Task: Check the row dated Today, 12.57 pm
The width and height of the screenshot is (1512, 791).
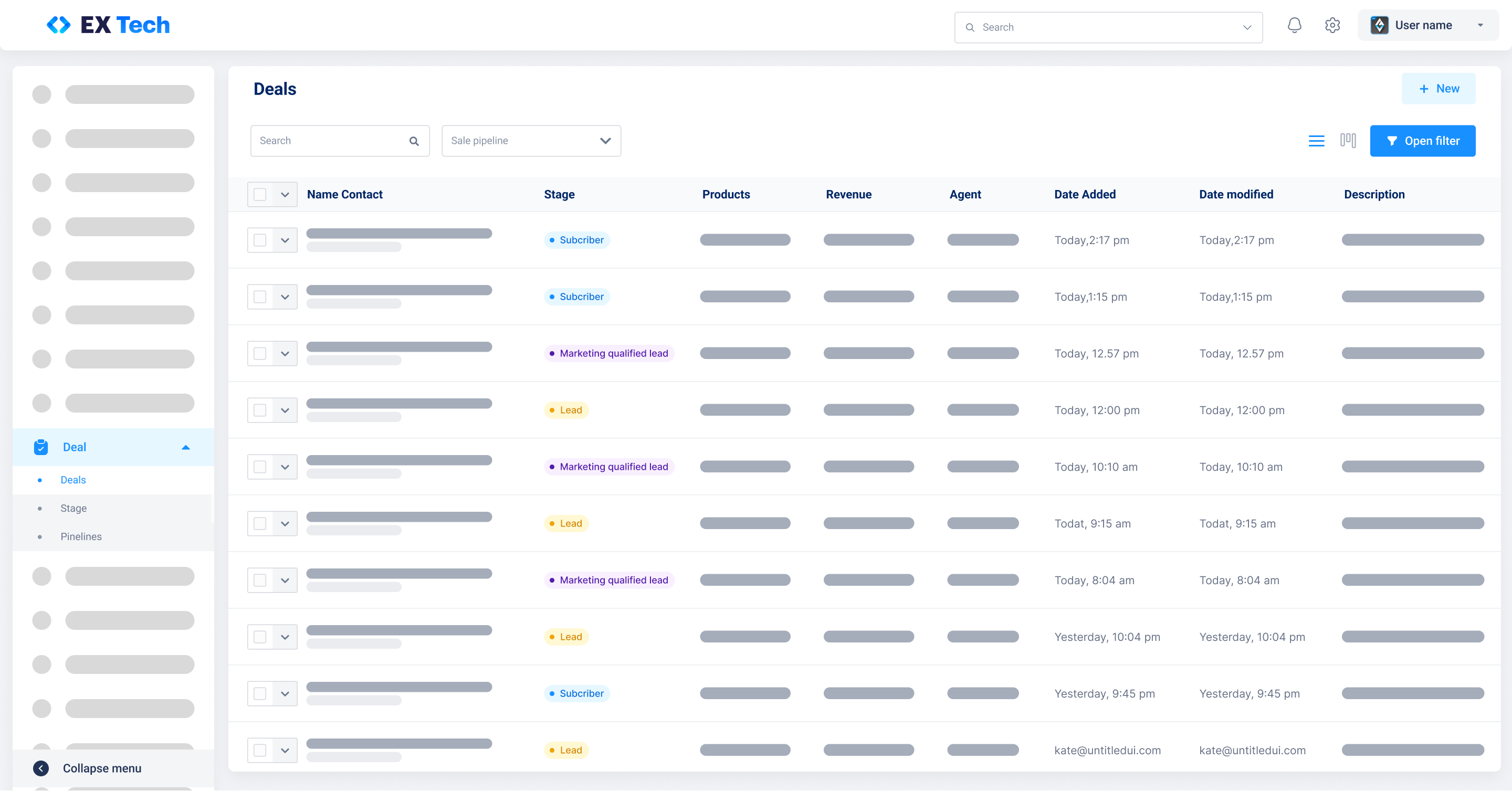Action: pyautogui.click(x=260, y=353)
